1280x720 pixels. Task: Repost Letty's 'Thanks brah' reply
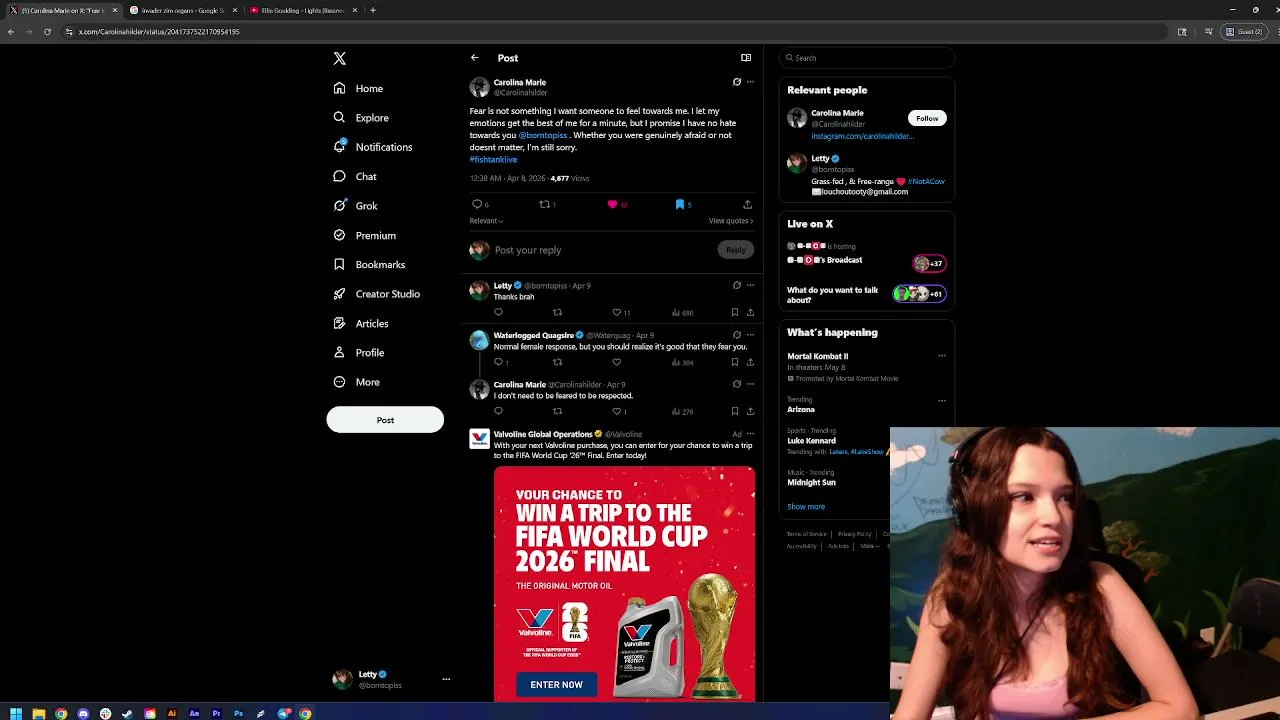(557, 312)
